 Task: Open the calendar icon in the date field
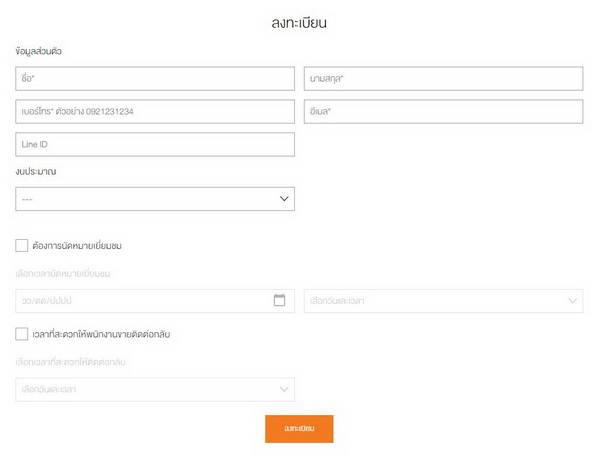(280, 300)
